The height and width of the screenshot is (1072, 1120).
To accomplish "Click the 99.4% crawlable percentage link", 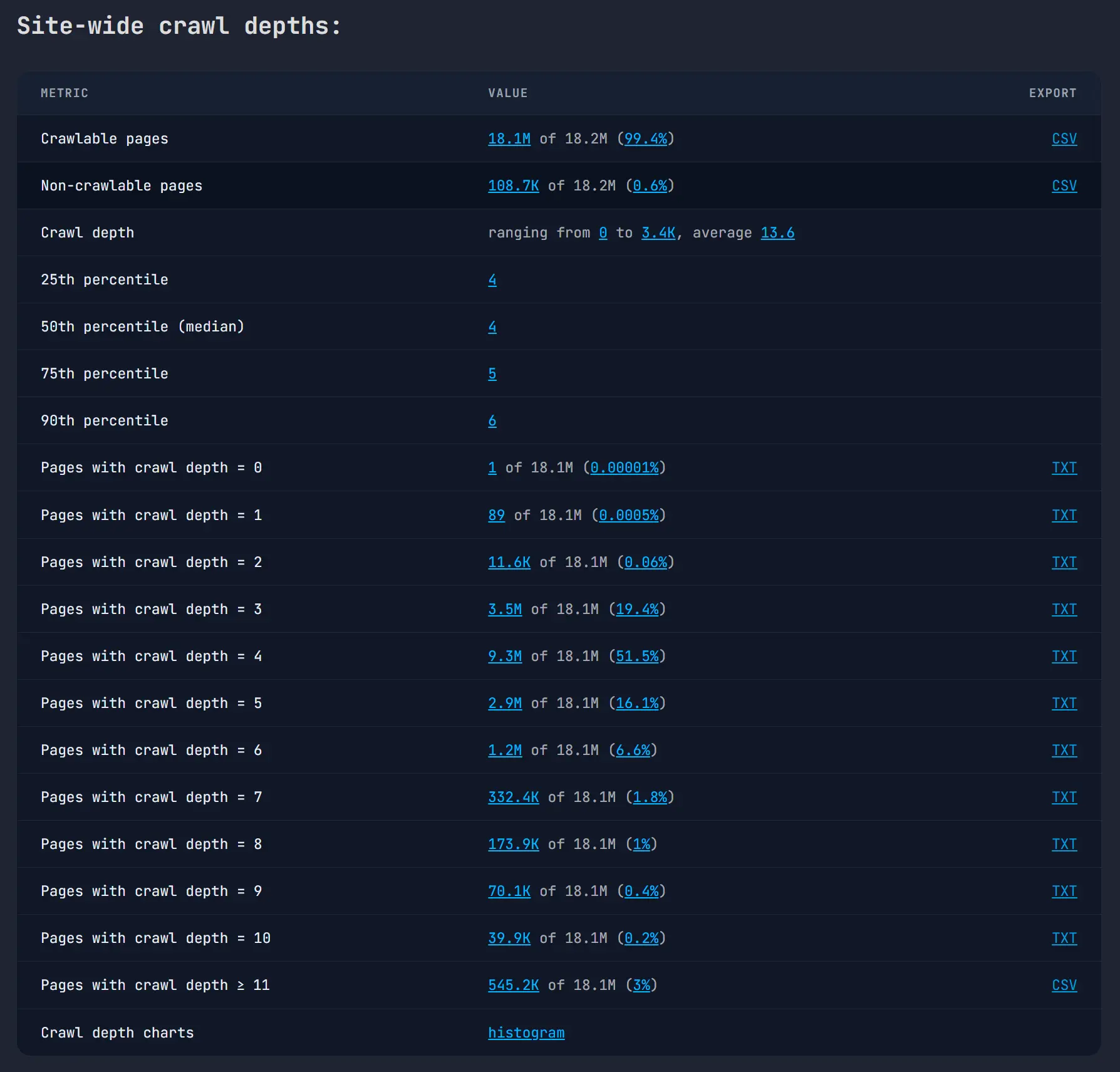I will 646,138.
